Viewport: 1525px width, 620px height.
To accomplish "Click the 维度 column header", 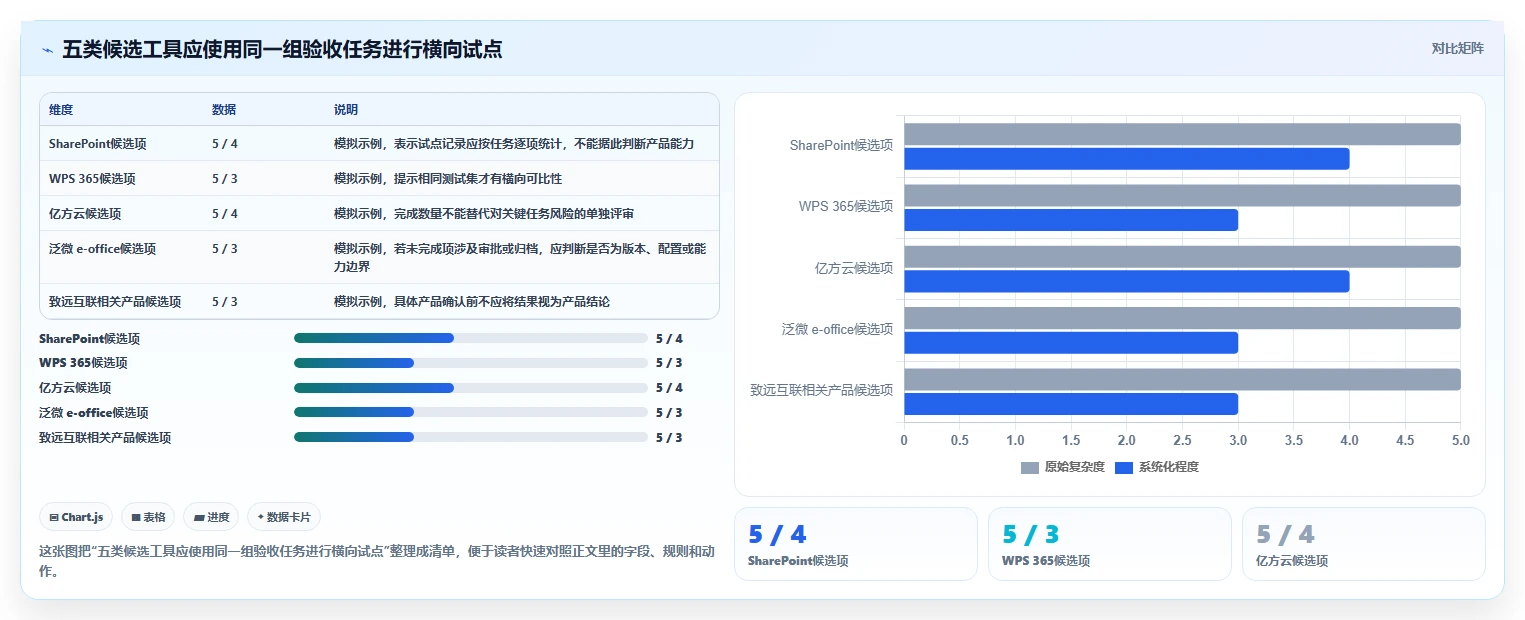I will tap(61, 109).
